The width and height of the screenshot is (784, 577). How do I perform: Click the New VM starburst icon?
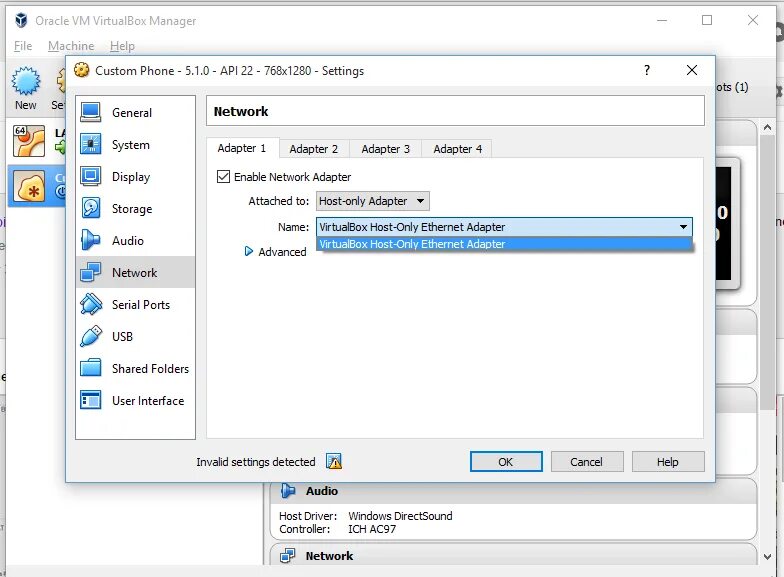point(26,81)
